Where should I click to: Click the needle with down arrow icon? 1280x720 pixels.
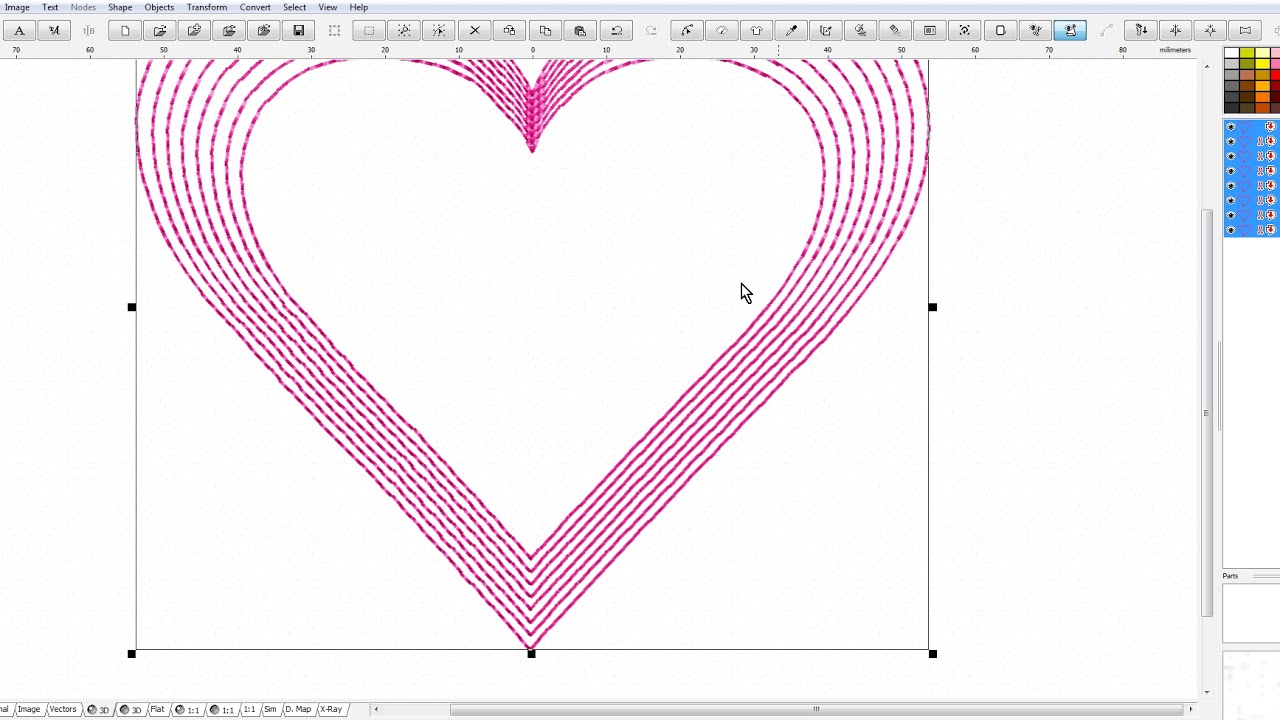[1140, 30]
